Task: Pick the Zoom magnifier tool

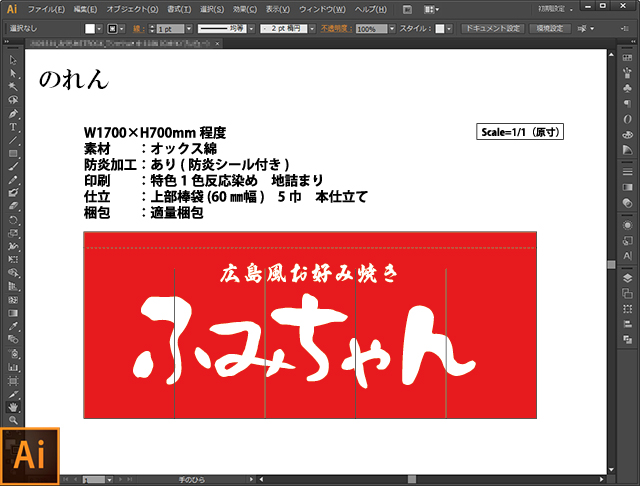Action: tap(13, 420)
